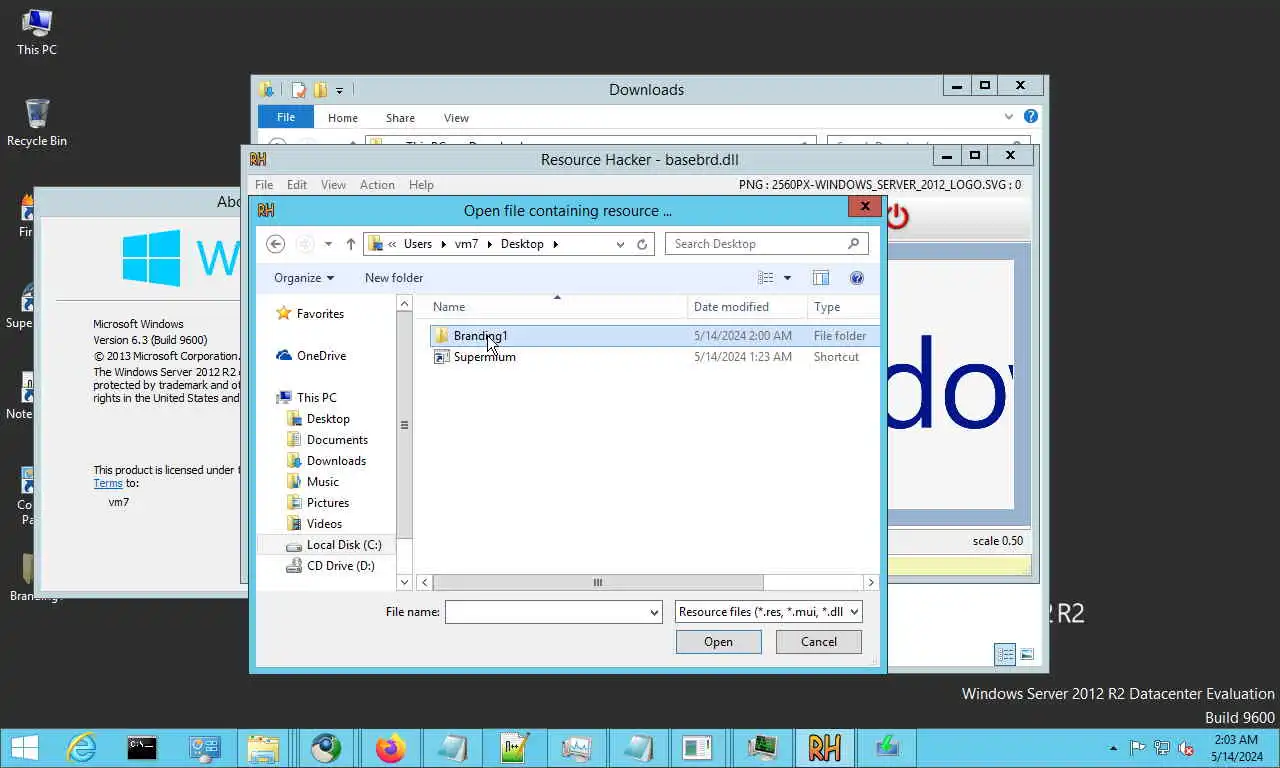The width and height of the screenshot is (1280, 768).
Task: Open Music in navigation tree
Action: tap(323, 482)
